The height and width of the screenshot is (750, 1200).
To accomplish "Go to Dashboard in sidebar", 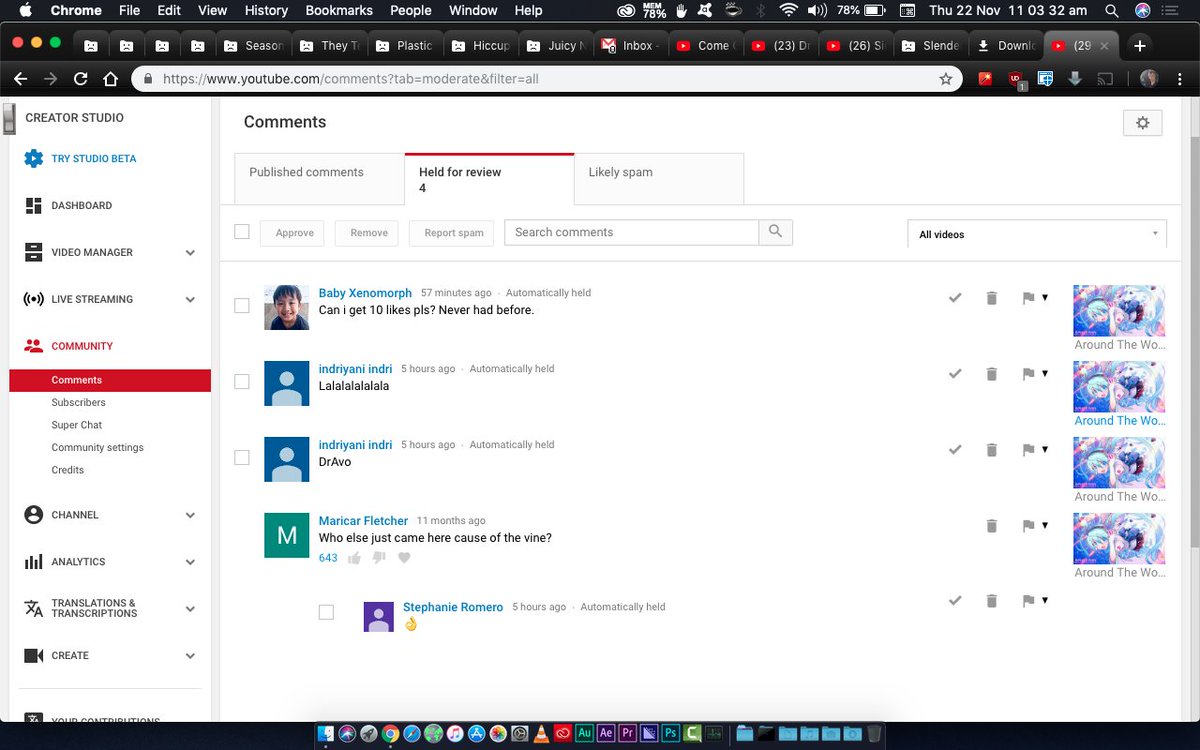I will [x=81, y=206].
